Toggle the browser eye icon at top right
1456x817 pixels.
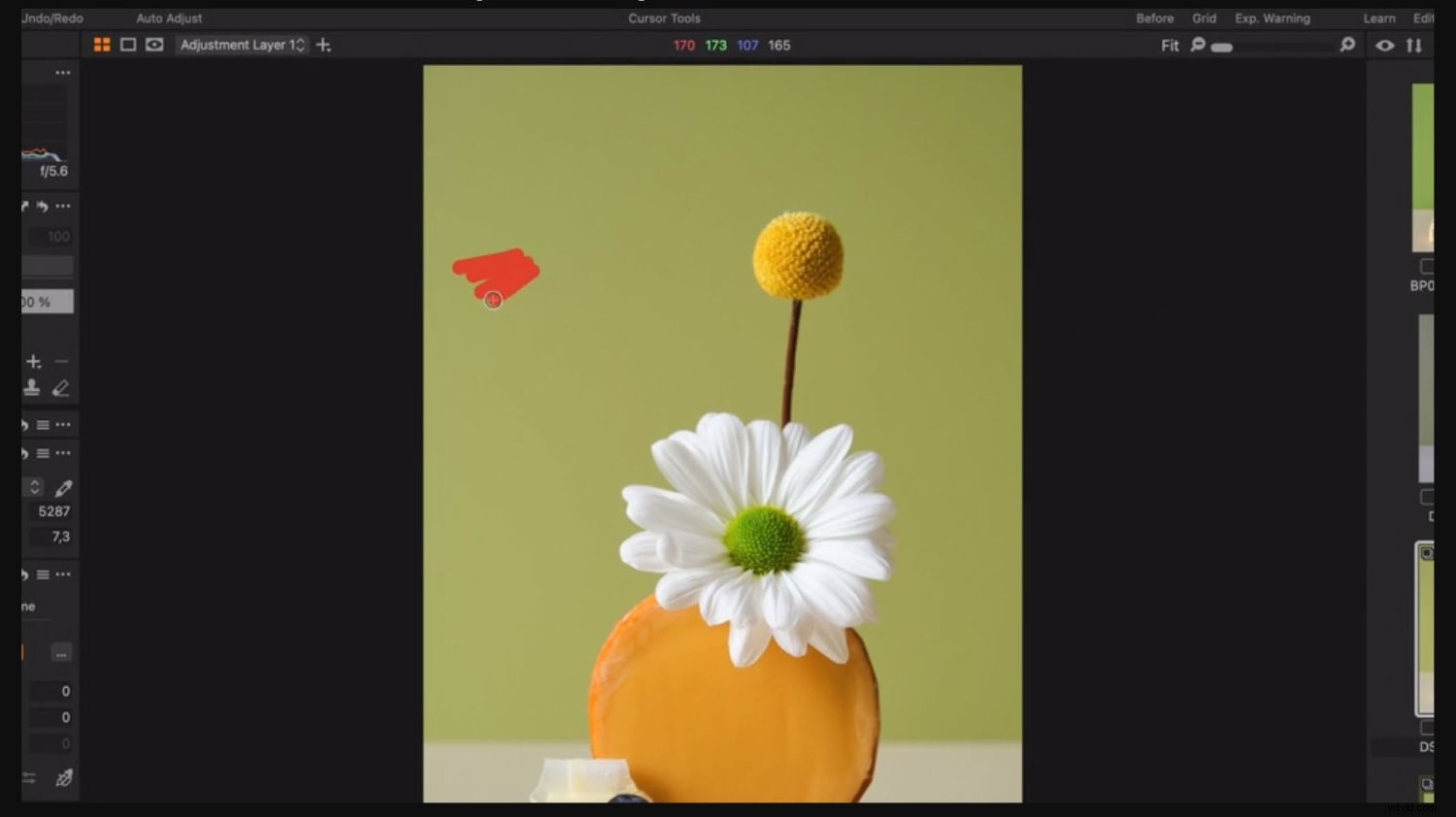(x=1385, y=45)
